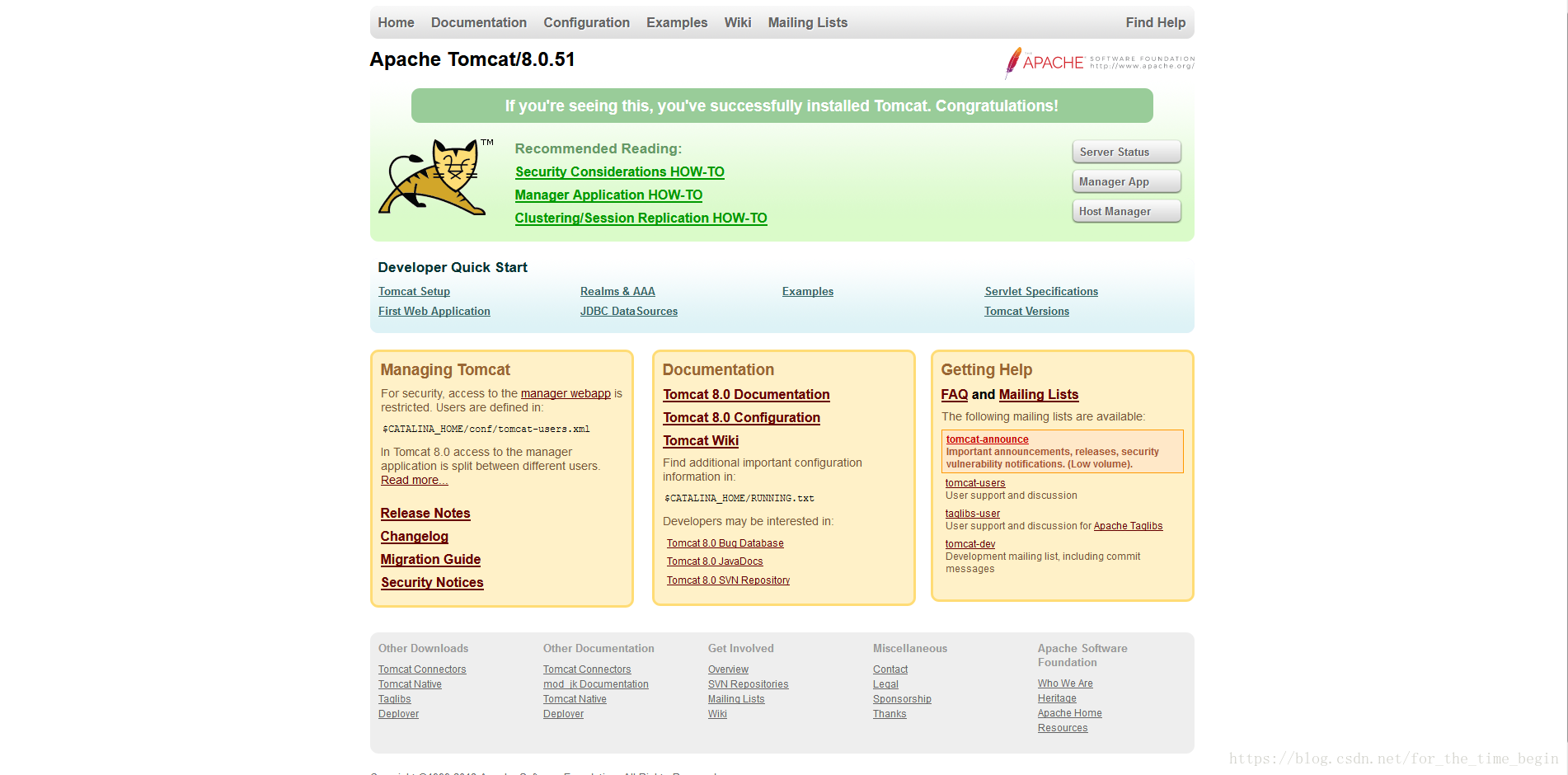The image size is (1568, 775).
Task: Open the tomcat-dev mailing list link
Action: (970, 544)
